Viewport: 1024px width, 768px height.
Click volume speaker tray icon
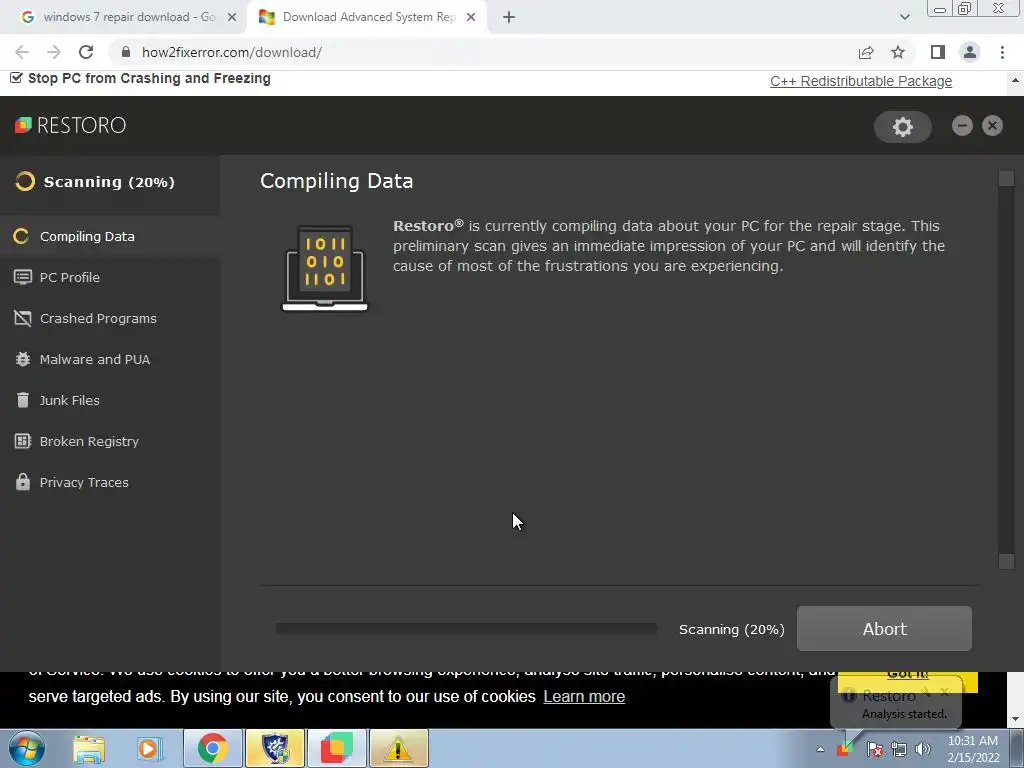coord(922,750)
